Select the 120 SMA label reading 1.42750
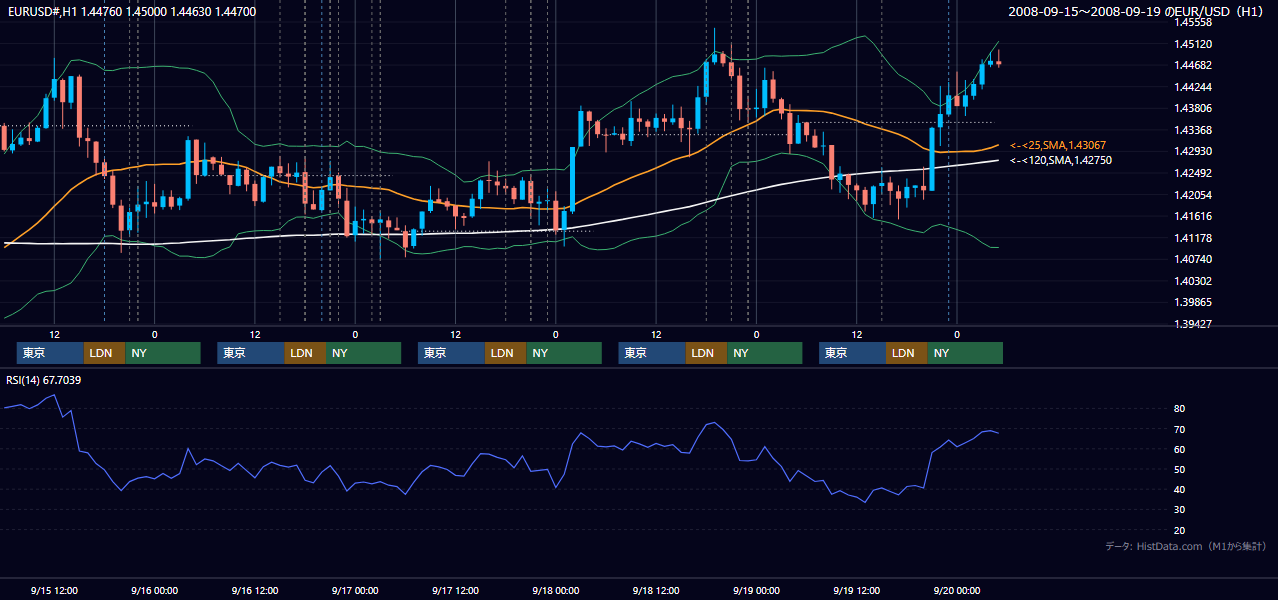1278x600 pixels. coord(1061,160)
